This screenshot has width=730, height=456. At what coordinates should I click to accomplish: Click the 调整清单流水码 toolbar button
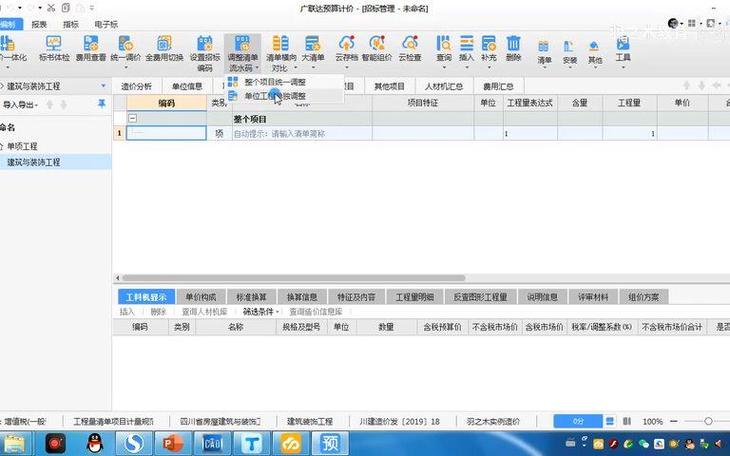pos(243,53)
